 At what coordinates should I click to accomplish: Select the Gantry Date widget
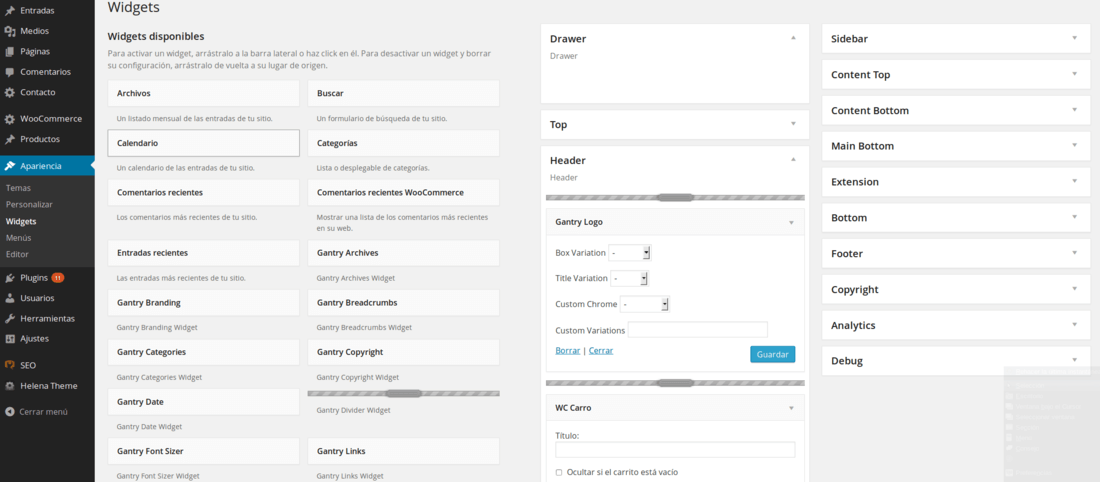click(x=204, y=402)
